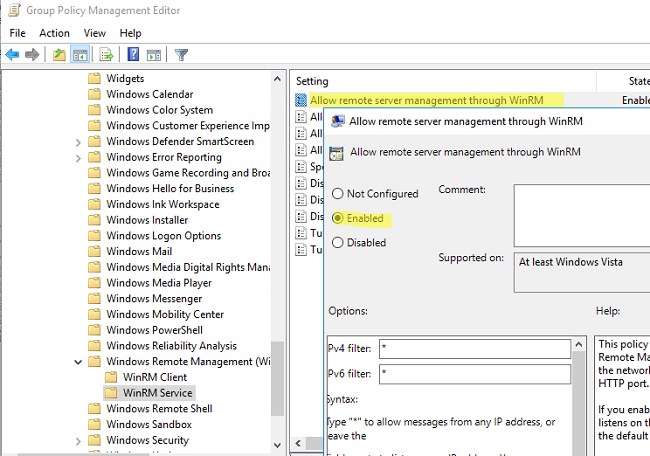Viewport: 650px width, 456px height.
Task: Click the Windows Remote Shell folder icon
Action: (x=95, y=409)
